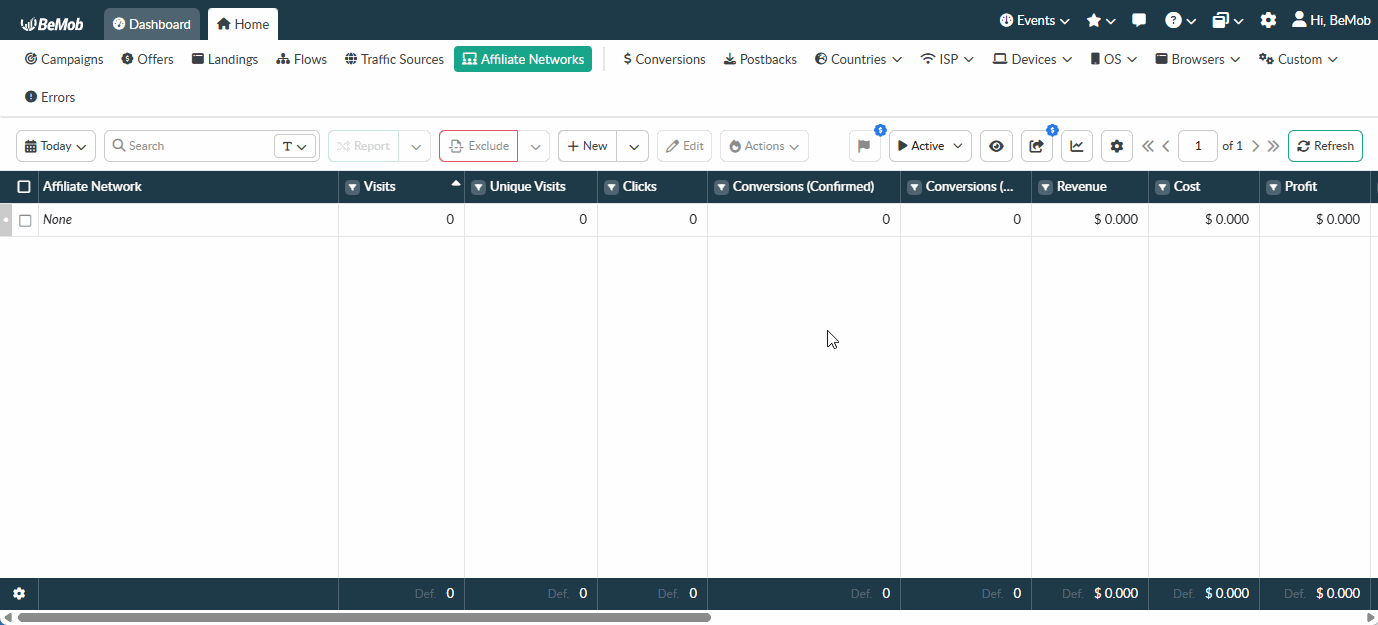Open the chat messages icon

[x=1139, y=20]
